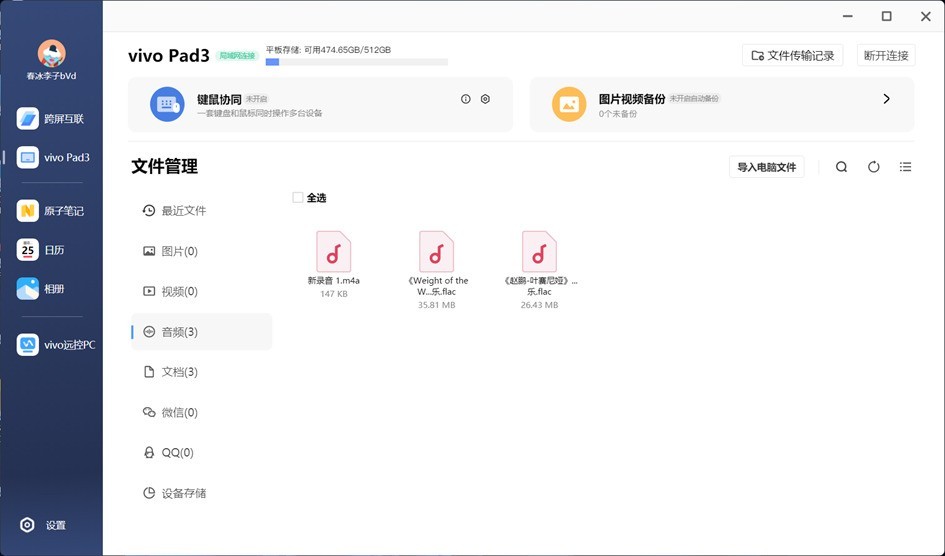Open vivo远控PC remote control
Viewport: 945px width, 556px height.
(56, 345)
